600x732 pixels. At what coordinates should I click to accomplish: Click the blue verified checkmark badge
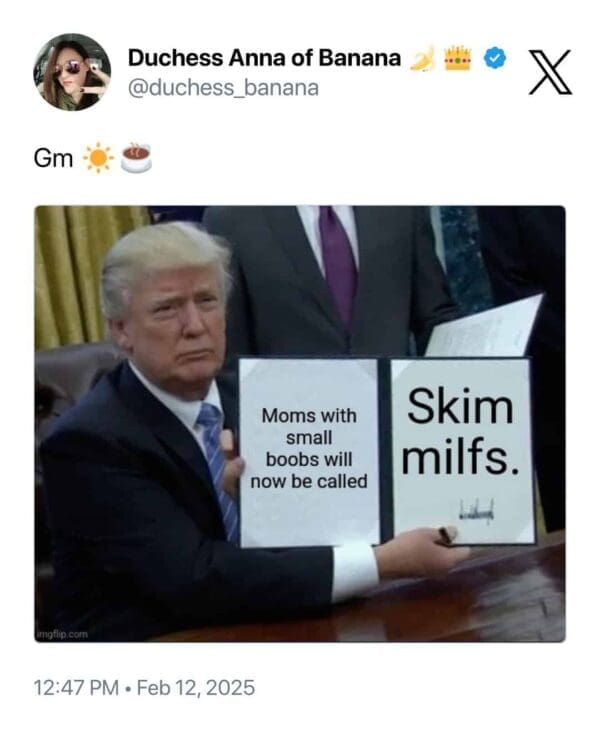[x=494, y=58]
